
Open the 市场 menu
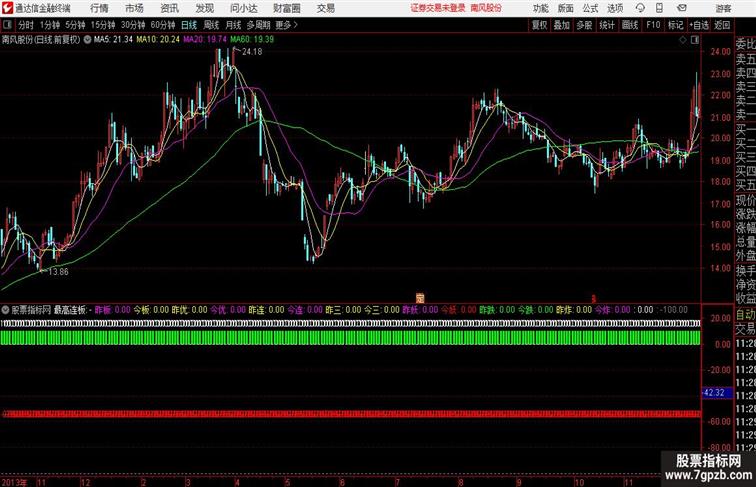pyautogui.click(x=134, y=8)
